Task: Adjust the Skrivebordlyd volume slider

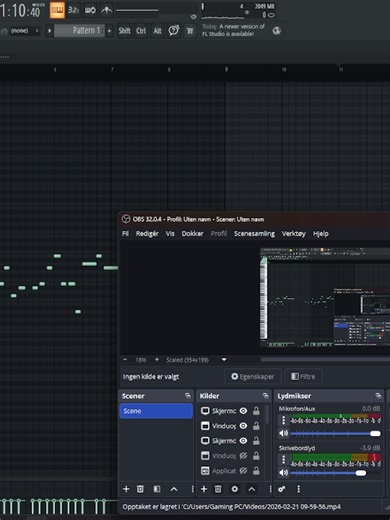Action: (x=335, y=473)
